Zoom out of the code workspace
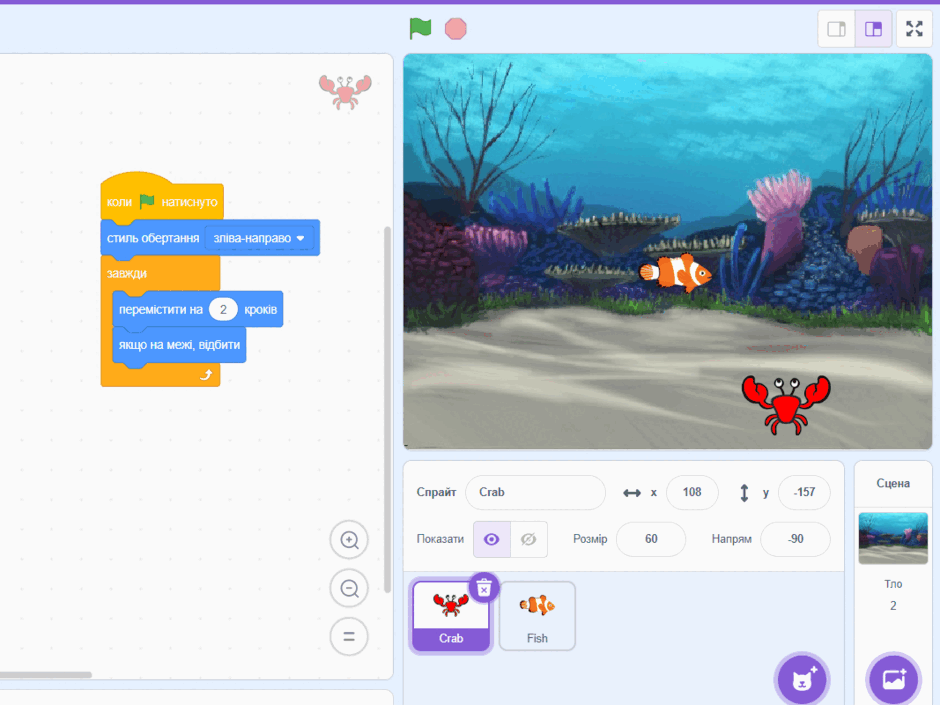Screen dimensions: 940x705 (x=349, y=588)
